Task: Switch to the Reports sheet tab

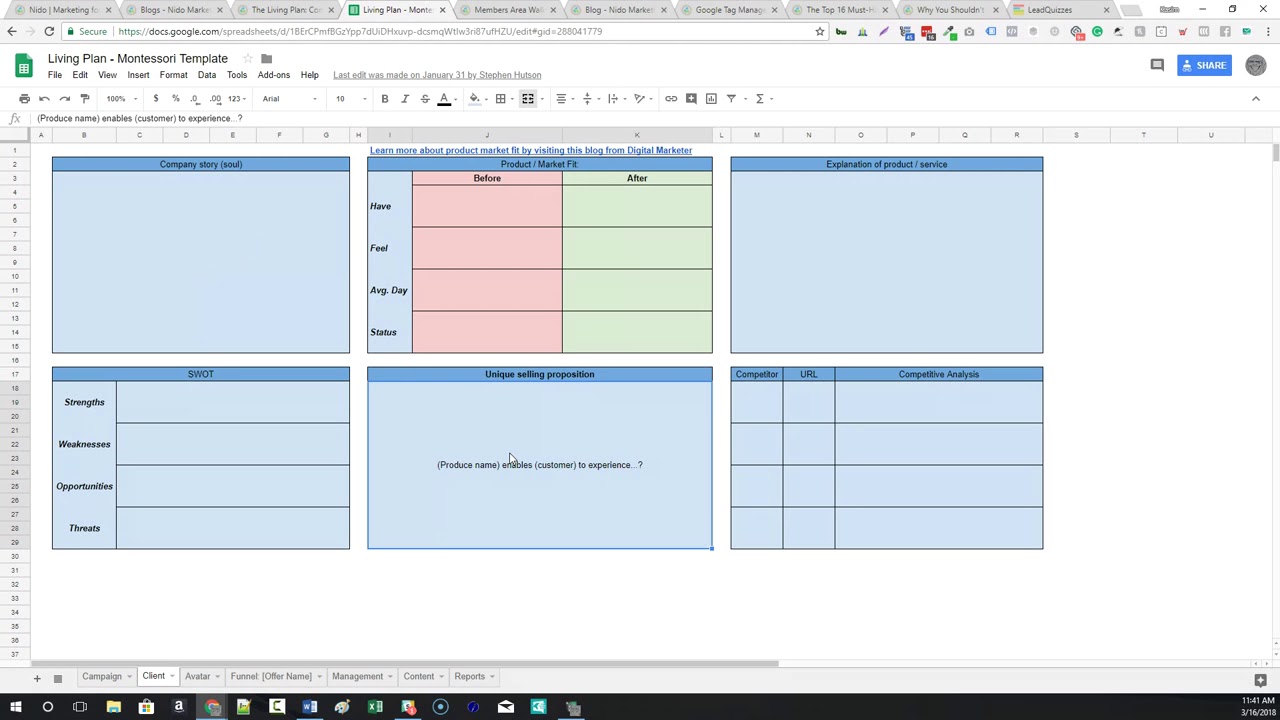Action: click(469, 676)
